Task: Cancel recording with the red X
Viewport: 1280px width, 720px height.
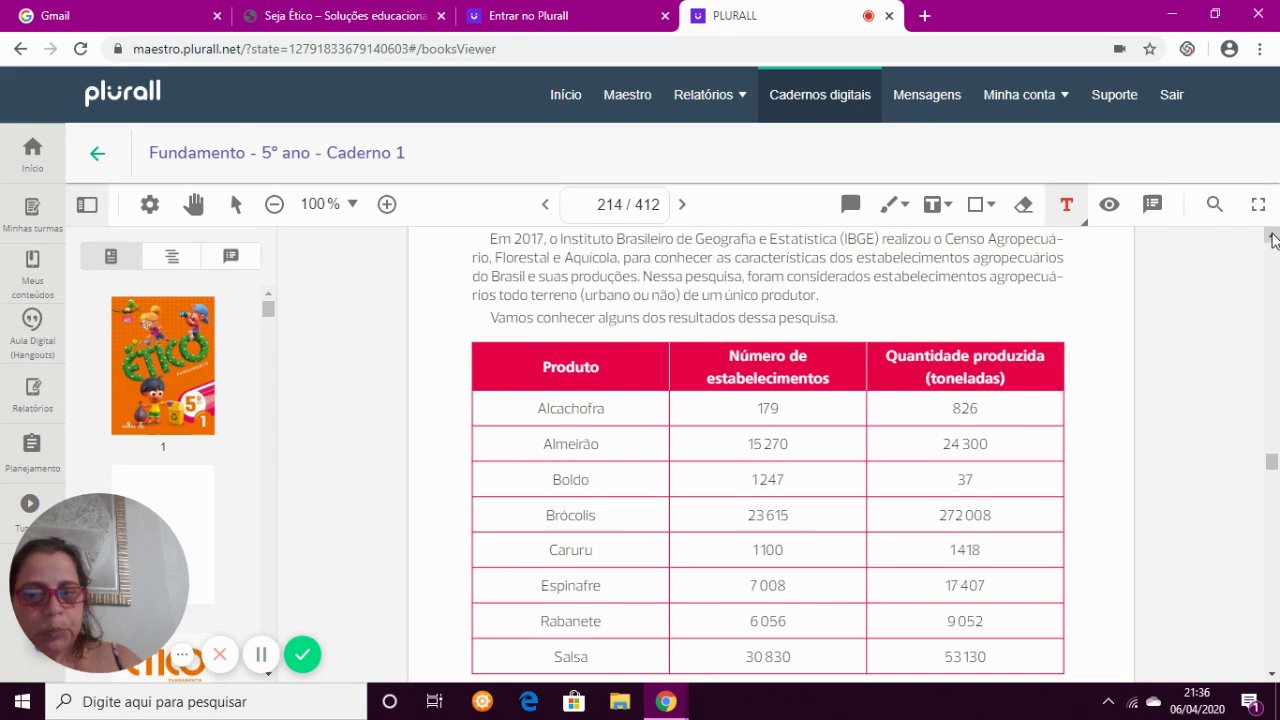Action: click(220, 655)
